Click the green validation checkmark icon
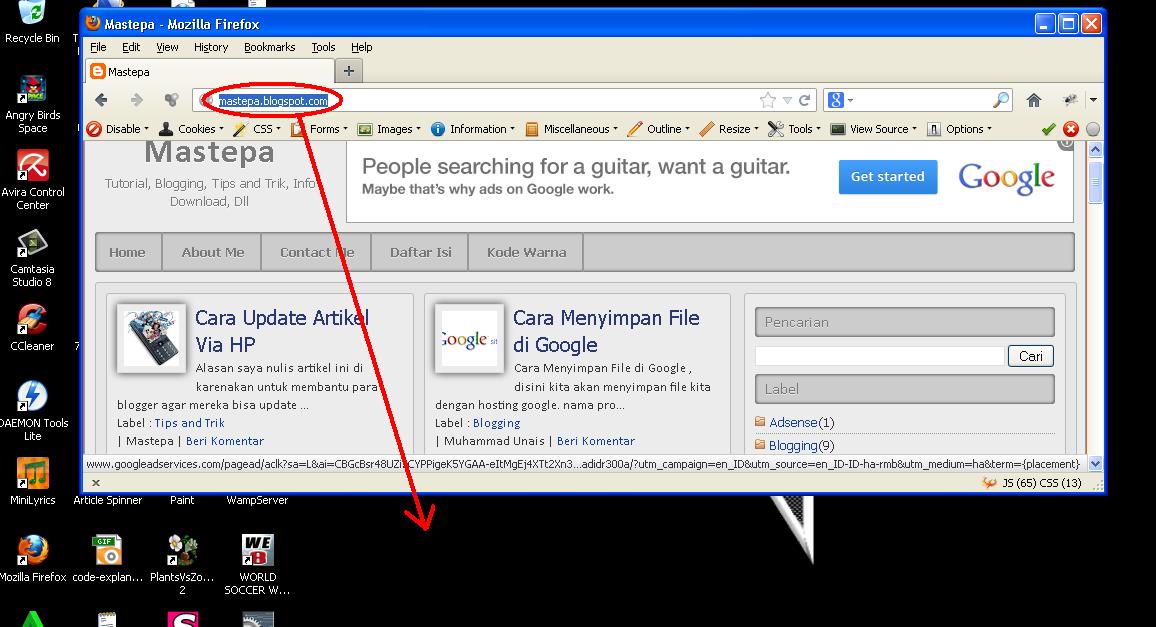The height and width of the screenshot is (627, 1156). (x=1048, y=128)
